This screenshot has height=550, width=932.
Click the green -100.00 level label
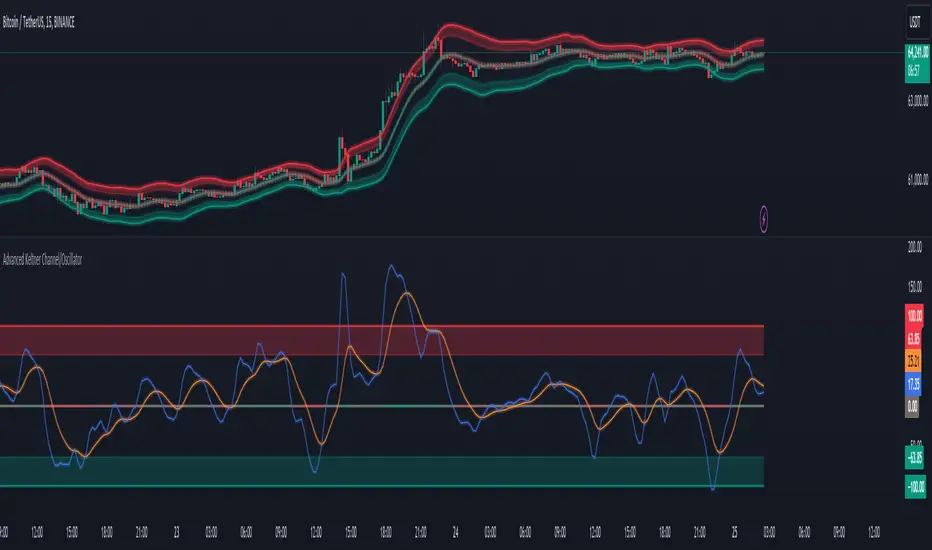[x=915, y=487]
